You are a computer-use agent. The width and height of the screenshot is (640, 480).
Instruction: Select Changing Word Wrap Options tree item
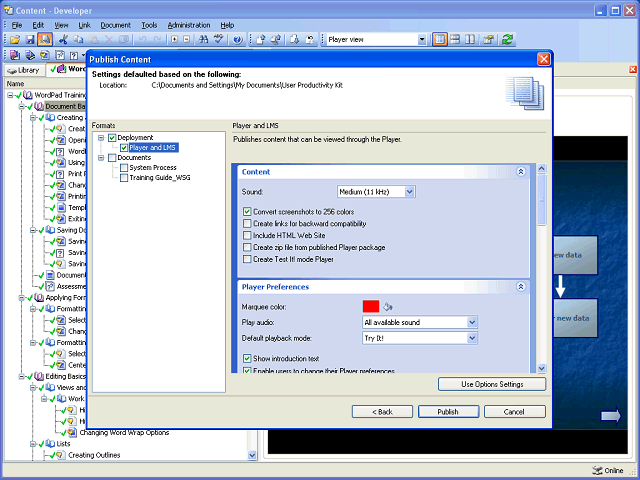point(124,432)
